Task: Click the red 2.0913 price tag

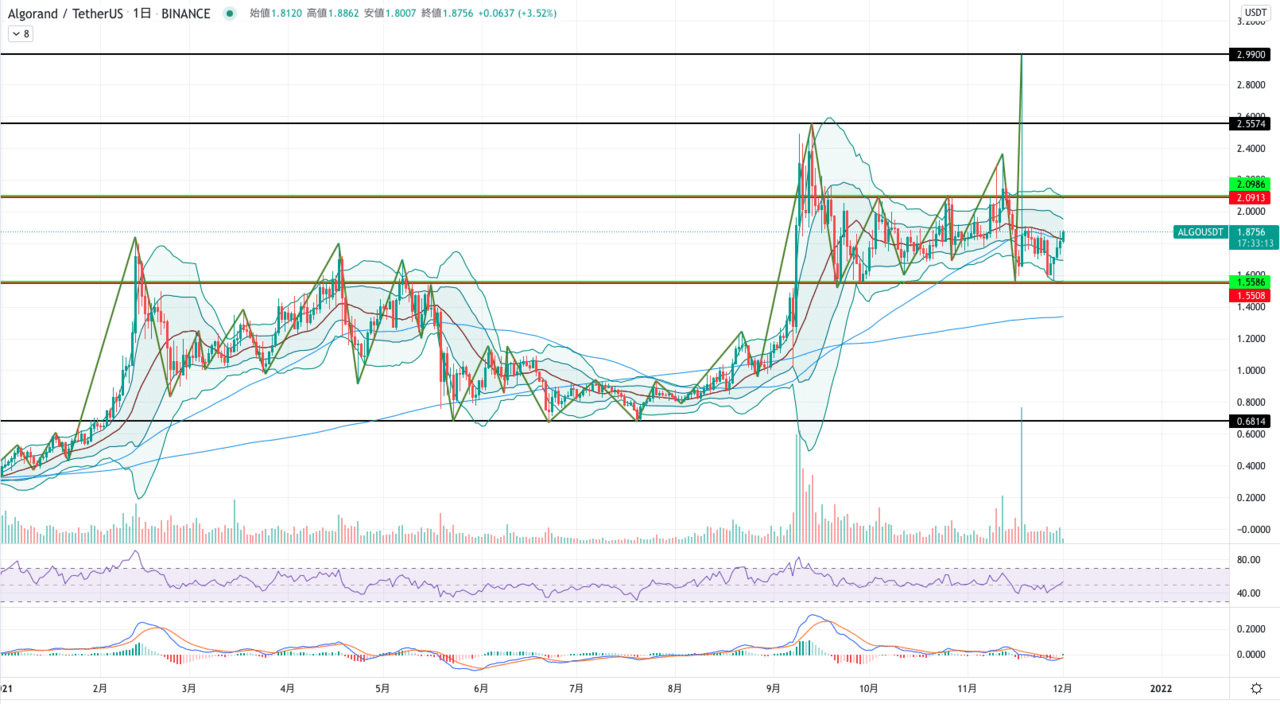Action: click(x=1249, y=198)
